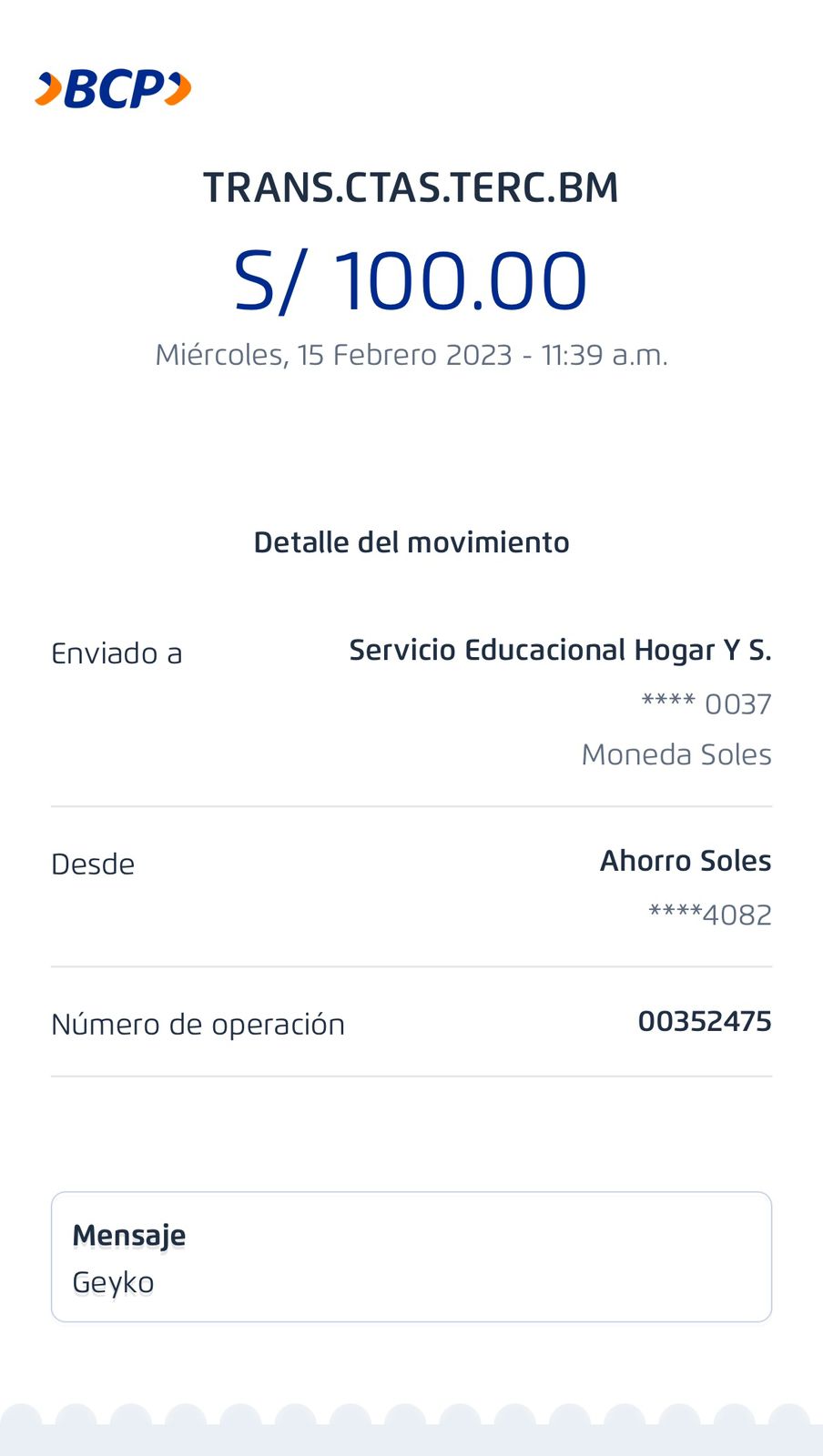Click the Moneda Soles text
Image resolution: width=823 pixels, height=1456 pixels.
click(676, 754)
